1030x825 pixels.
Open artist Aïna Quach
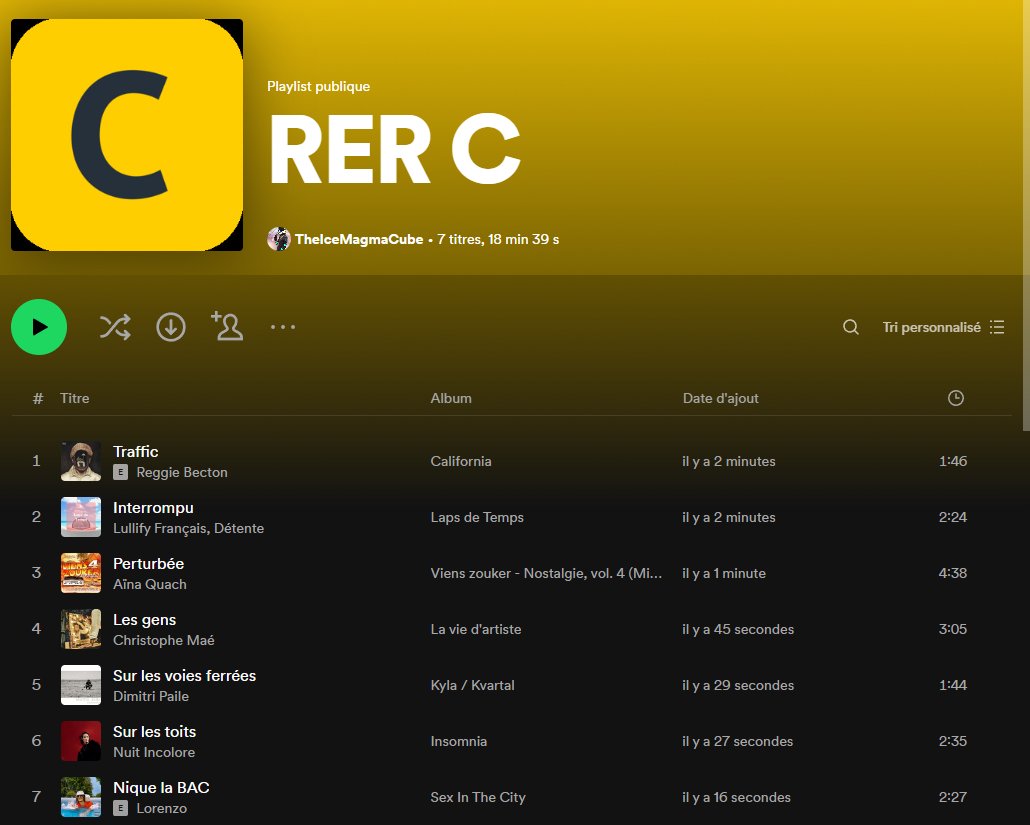[x=150, y=584]
